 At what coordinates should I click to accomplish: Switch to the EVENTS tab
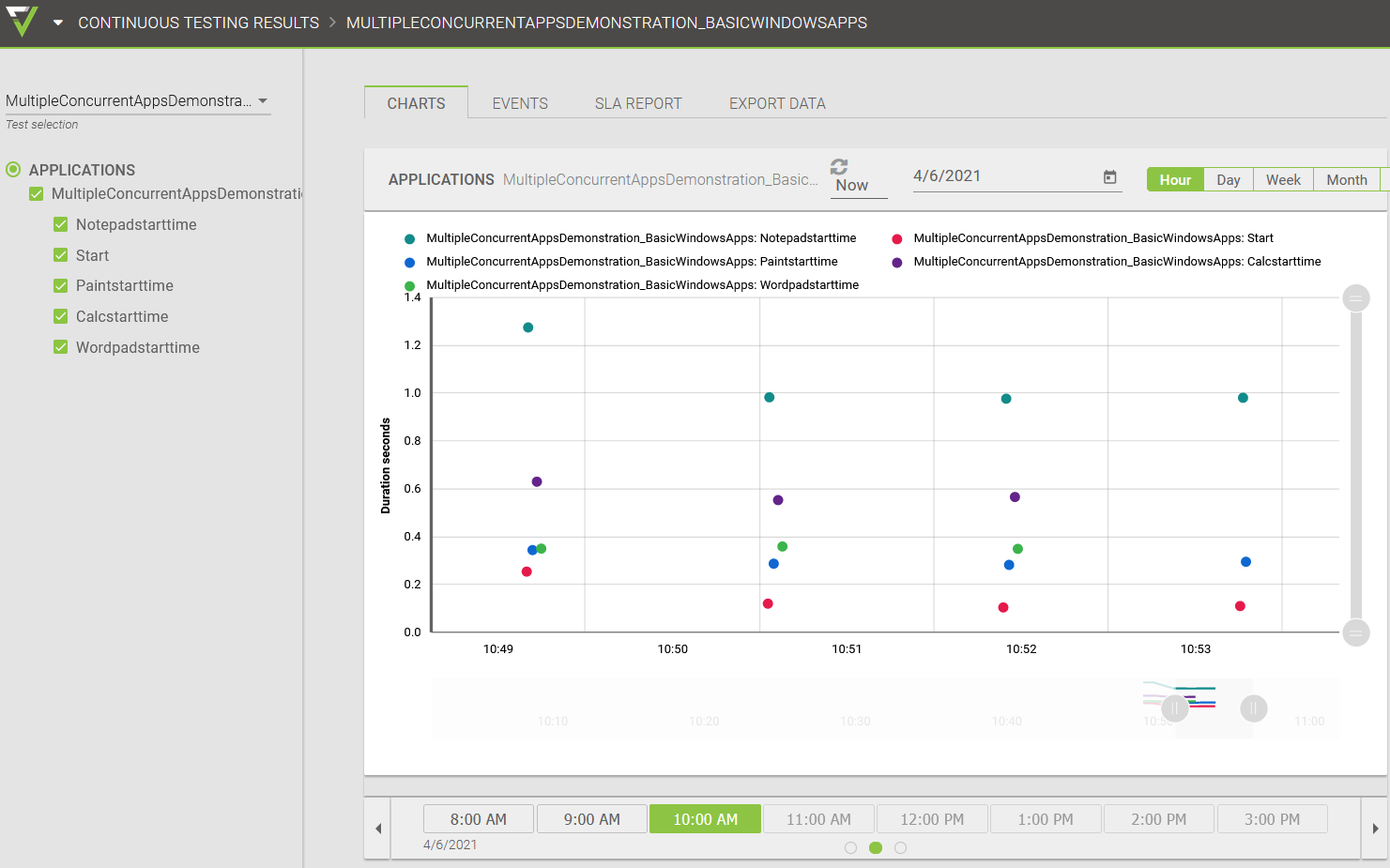point(520,103)
